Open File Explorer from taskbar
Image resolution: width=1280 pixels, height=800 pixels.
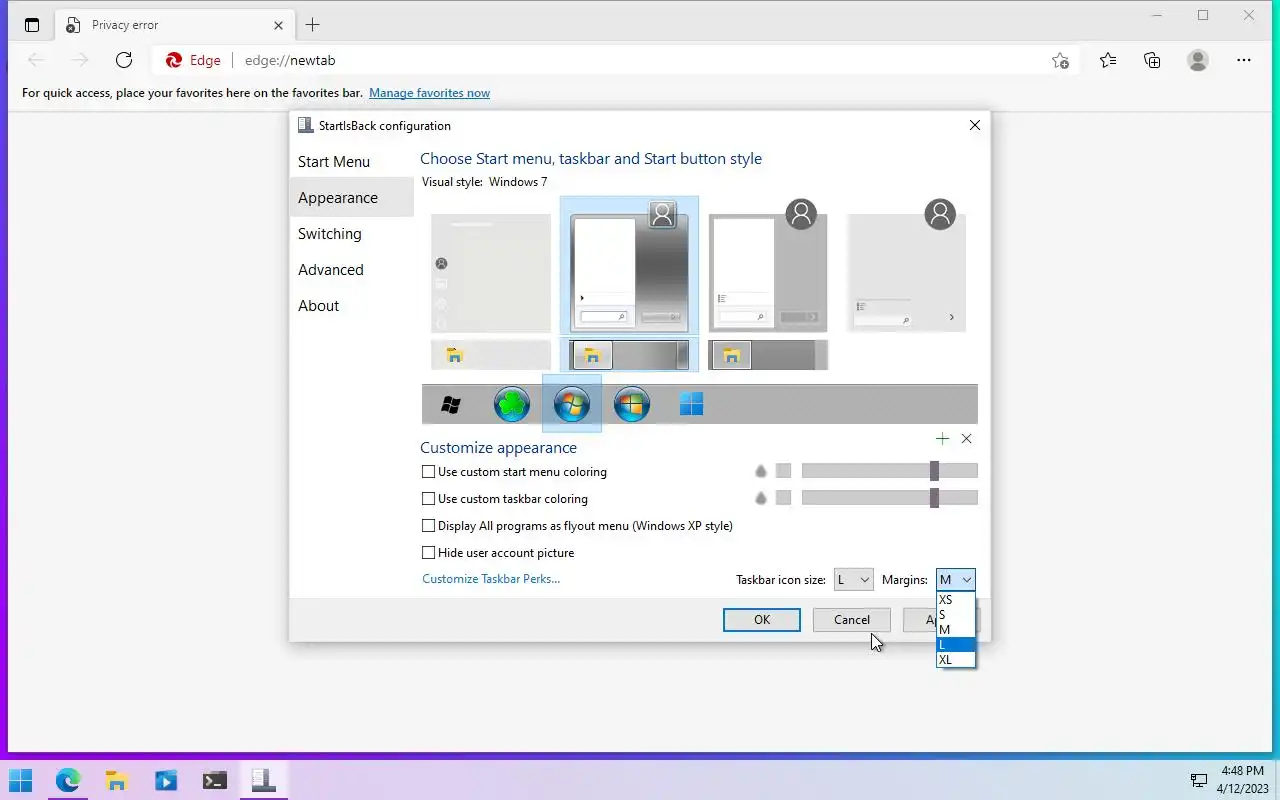(x=117, y=780)
